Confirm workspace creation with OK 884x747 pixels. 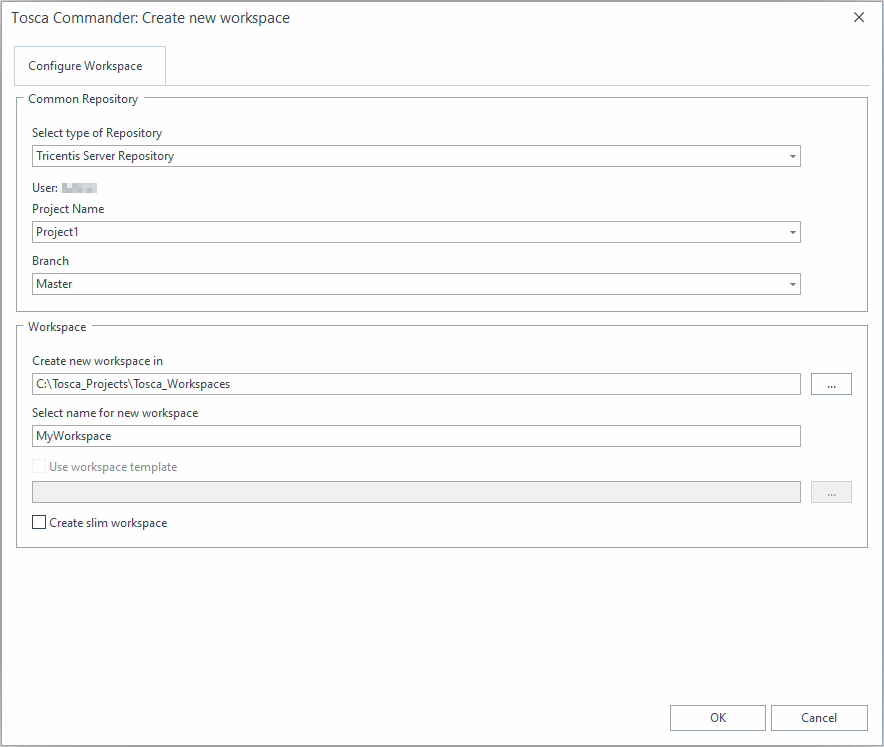pos(717,717)
